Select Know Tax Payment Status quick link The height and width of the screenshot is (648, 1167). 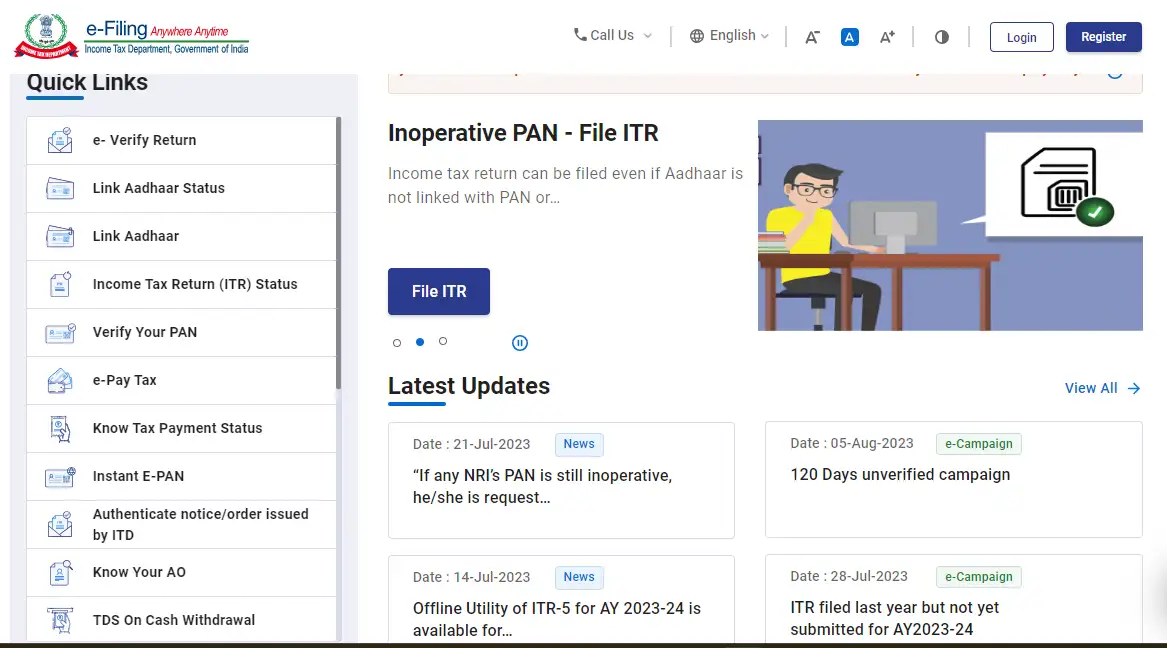pyautogui.click(x=176, y=428)
